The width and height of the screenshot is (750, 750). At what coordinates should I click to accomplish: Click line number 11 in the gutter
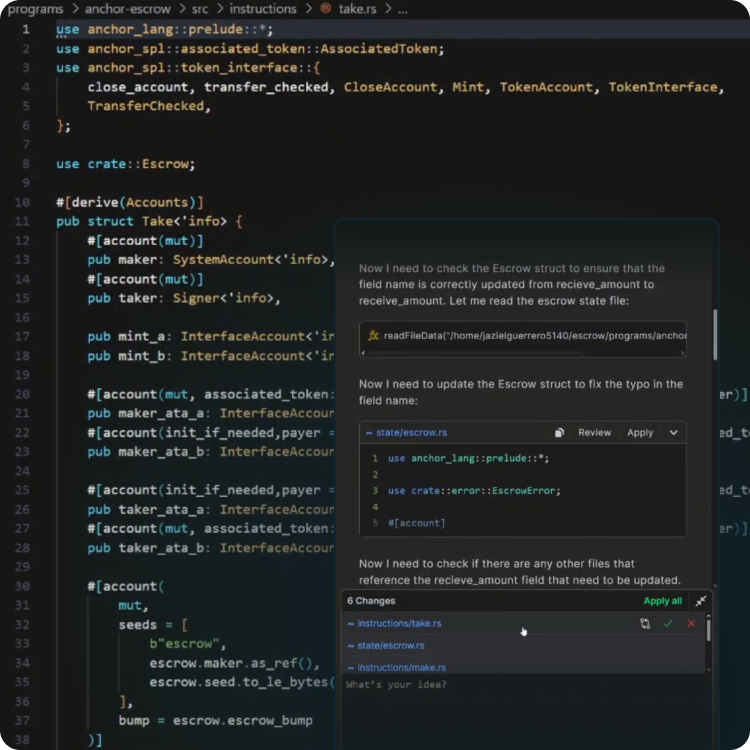click(x=22, y=221)
